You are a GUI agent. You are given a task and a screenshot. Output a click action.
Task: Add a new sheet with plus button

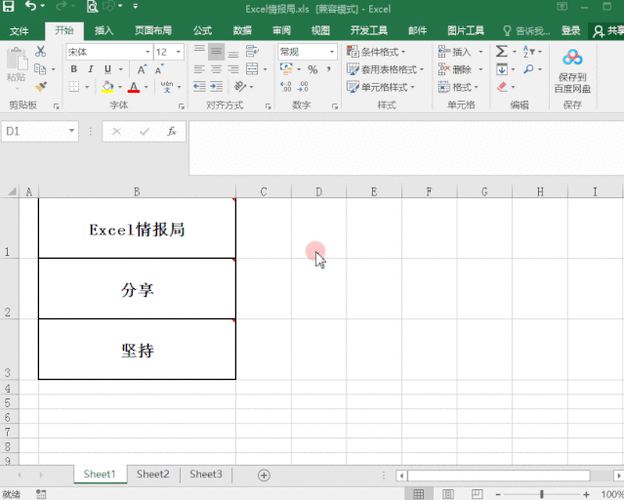click(264, 475)
